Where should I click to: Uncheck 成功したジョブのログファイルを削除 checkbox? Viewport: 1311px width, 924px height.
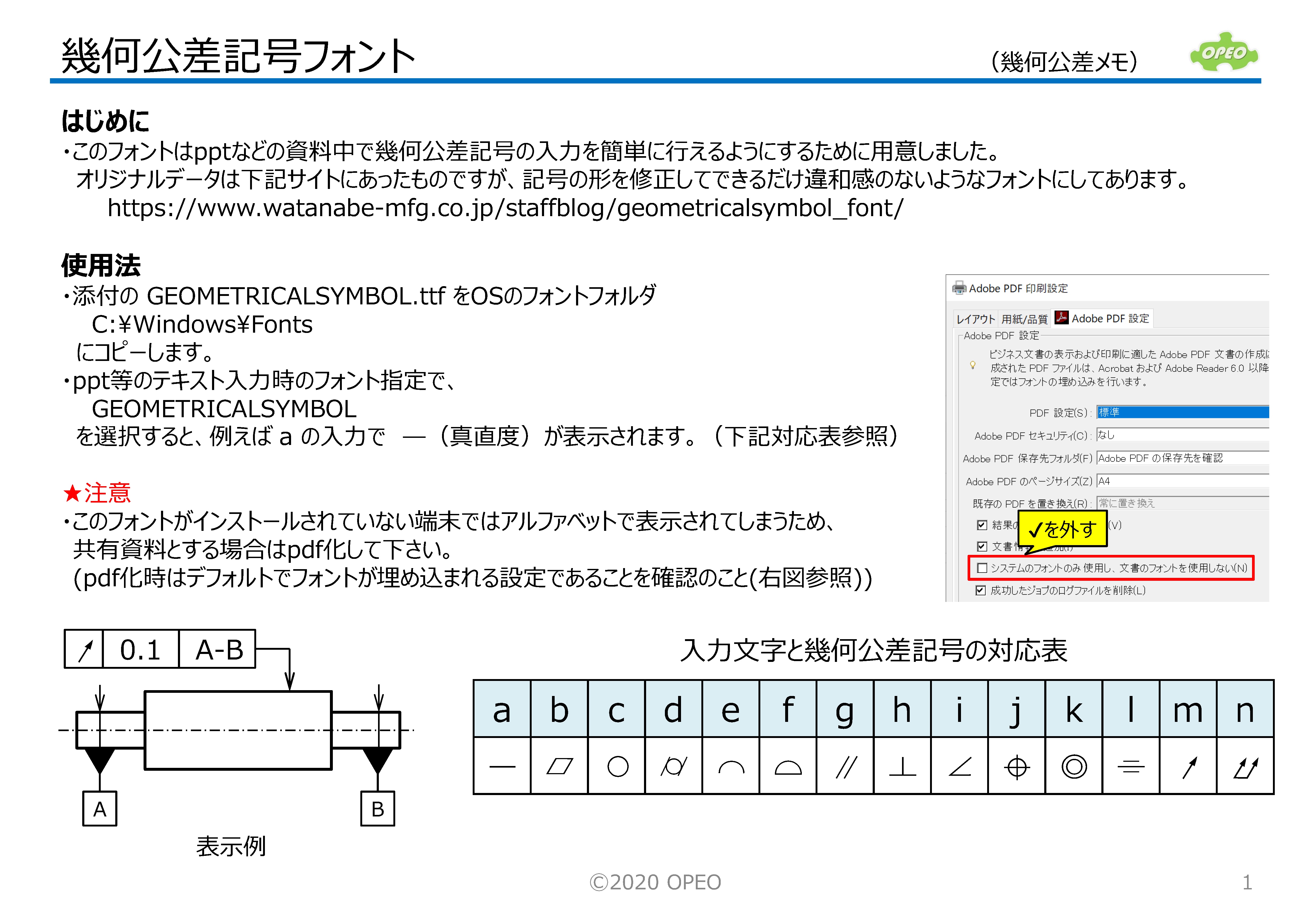(980, 591)
